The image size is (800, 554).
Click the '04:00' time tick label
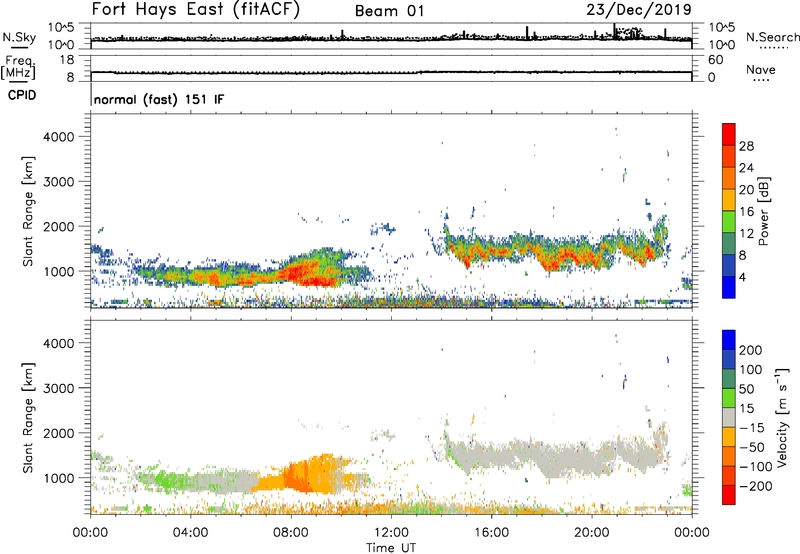(x=190, y=533)
